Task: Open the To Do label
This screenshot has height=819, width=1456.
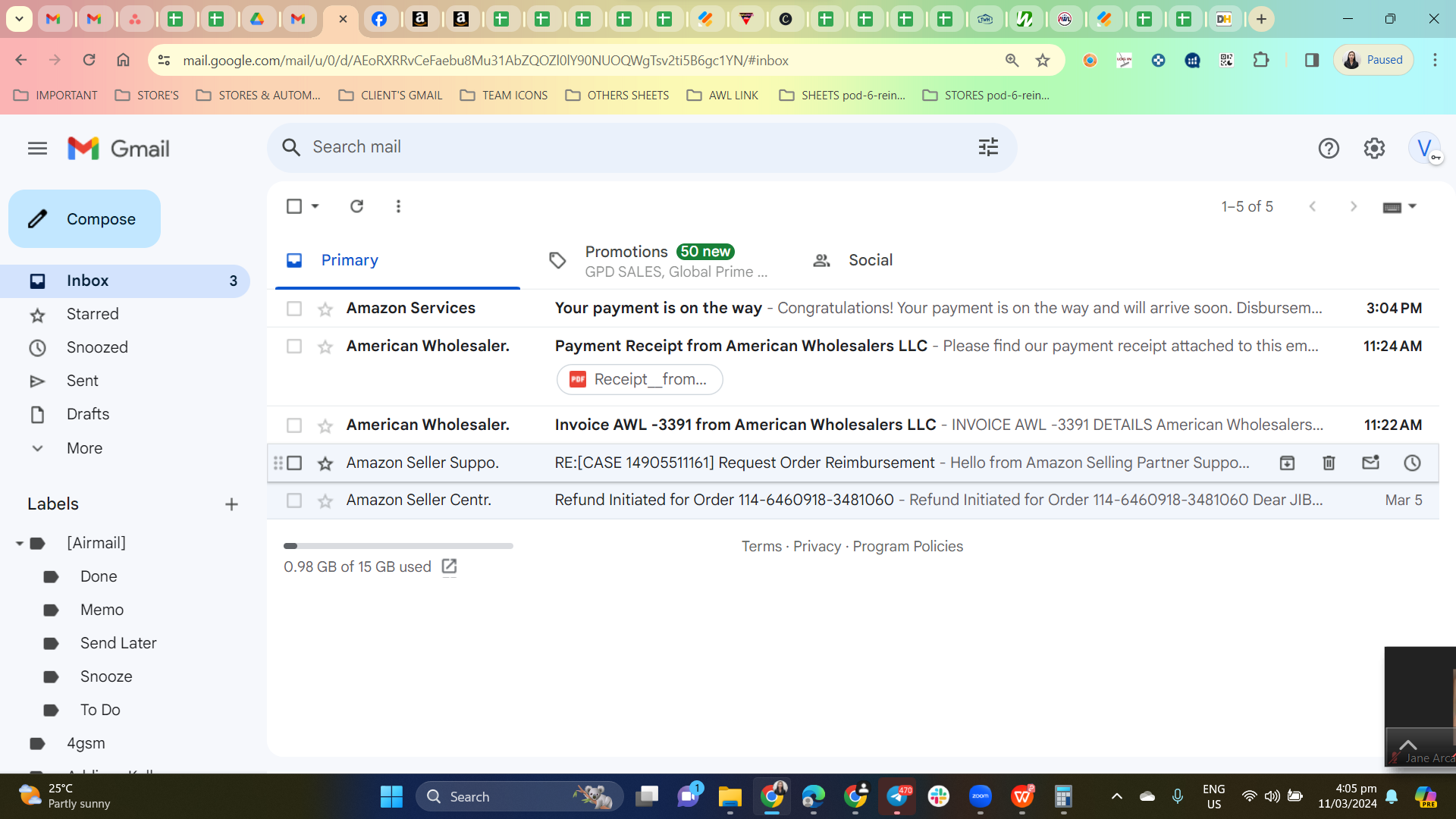Action: [100, 710]
